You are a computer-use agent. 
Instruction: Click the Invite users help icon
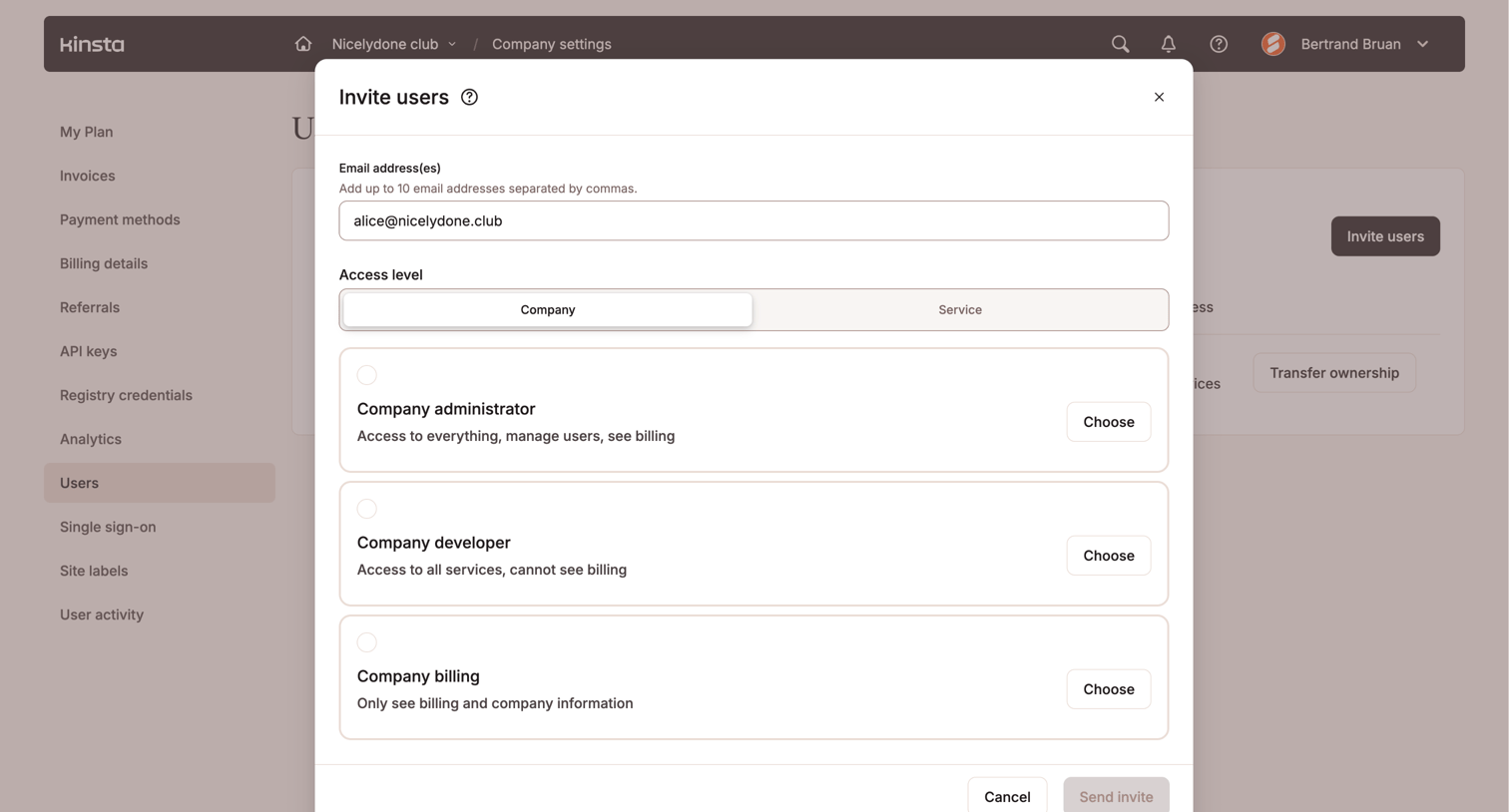pos(469,97)
